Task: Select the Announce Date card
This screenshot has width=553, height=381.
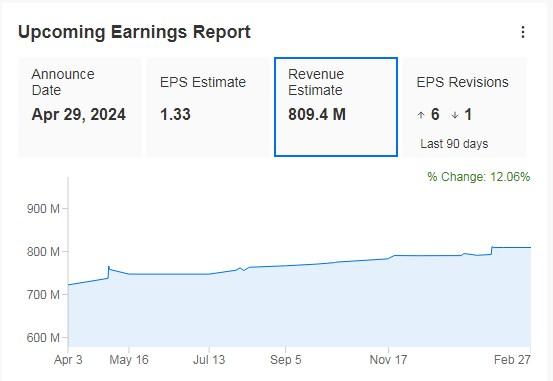Action: coord(80,107)
